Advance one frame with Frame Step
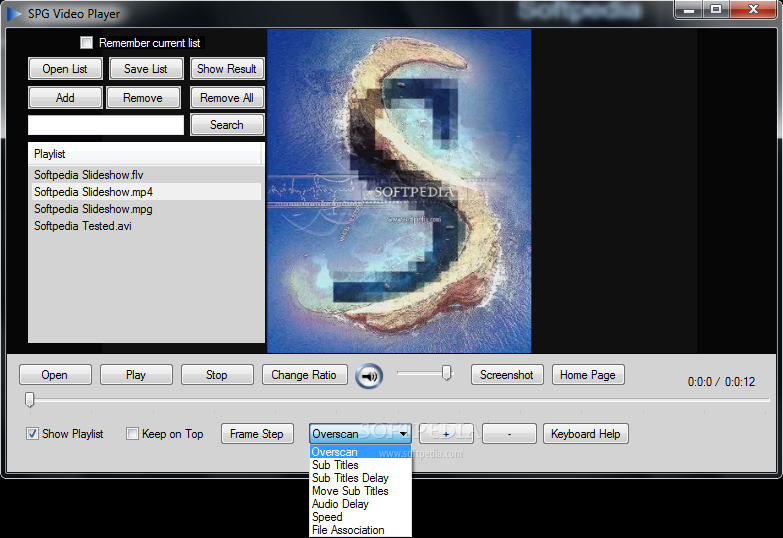This screenshot has height=538, width=783. tap(257, 434)
